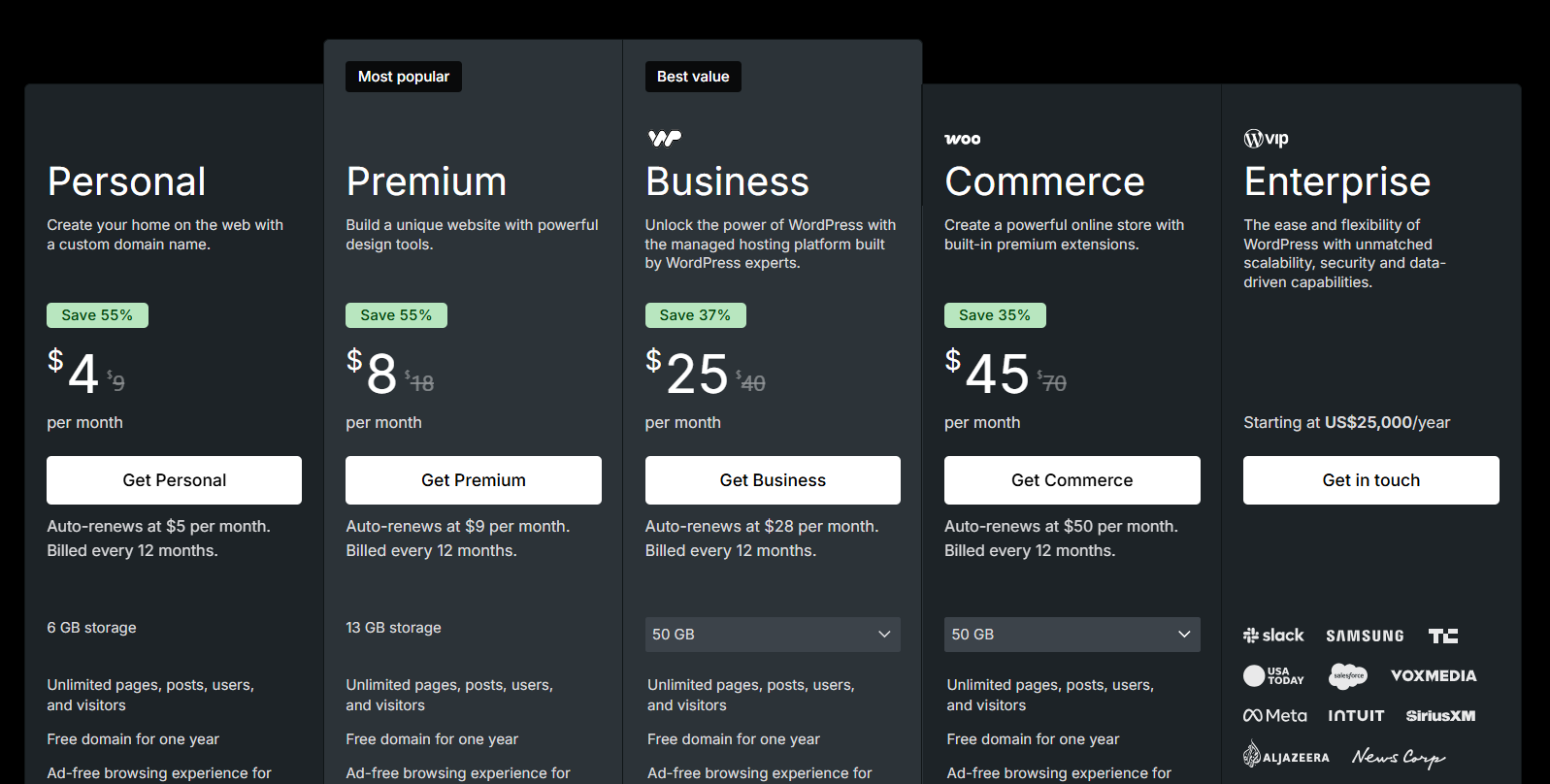Click the News Corp logo
1550x784 pixels.
(1399, 756)
